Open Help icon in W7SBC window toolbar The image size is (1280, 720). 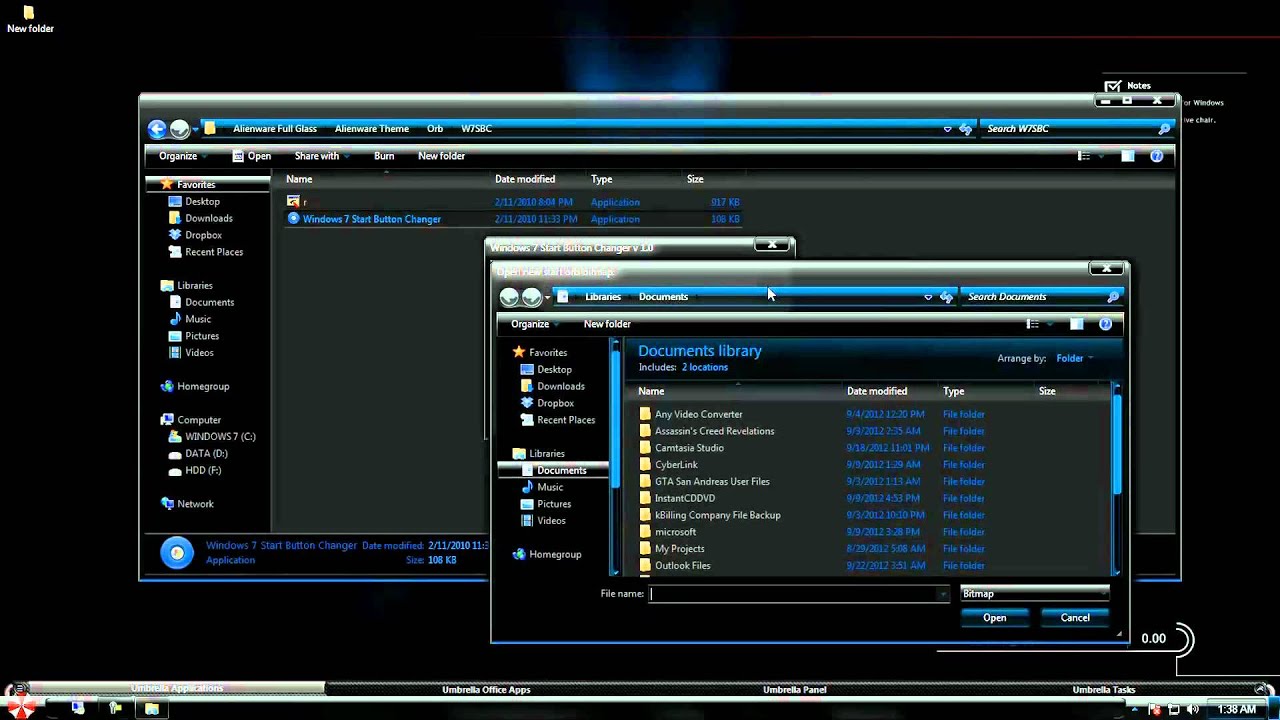point(1157,156)
